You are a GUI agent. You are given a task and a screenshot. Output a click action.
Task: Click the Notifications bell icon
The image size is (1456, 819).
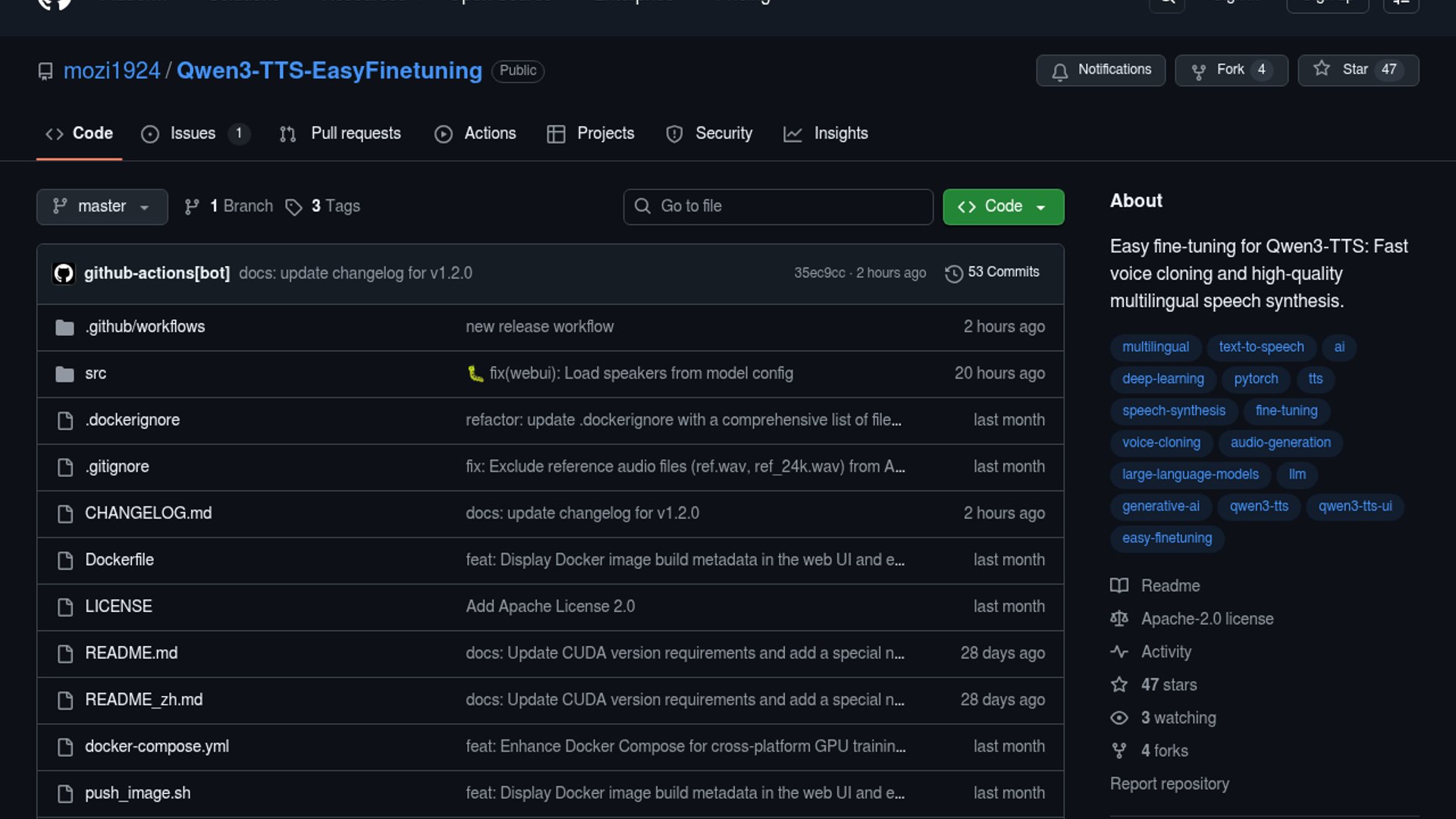[1059, 71]
